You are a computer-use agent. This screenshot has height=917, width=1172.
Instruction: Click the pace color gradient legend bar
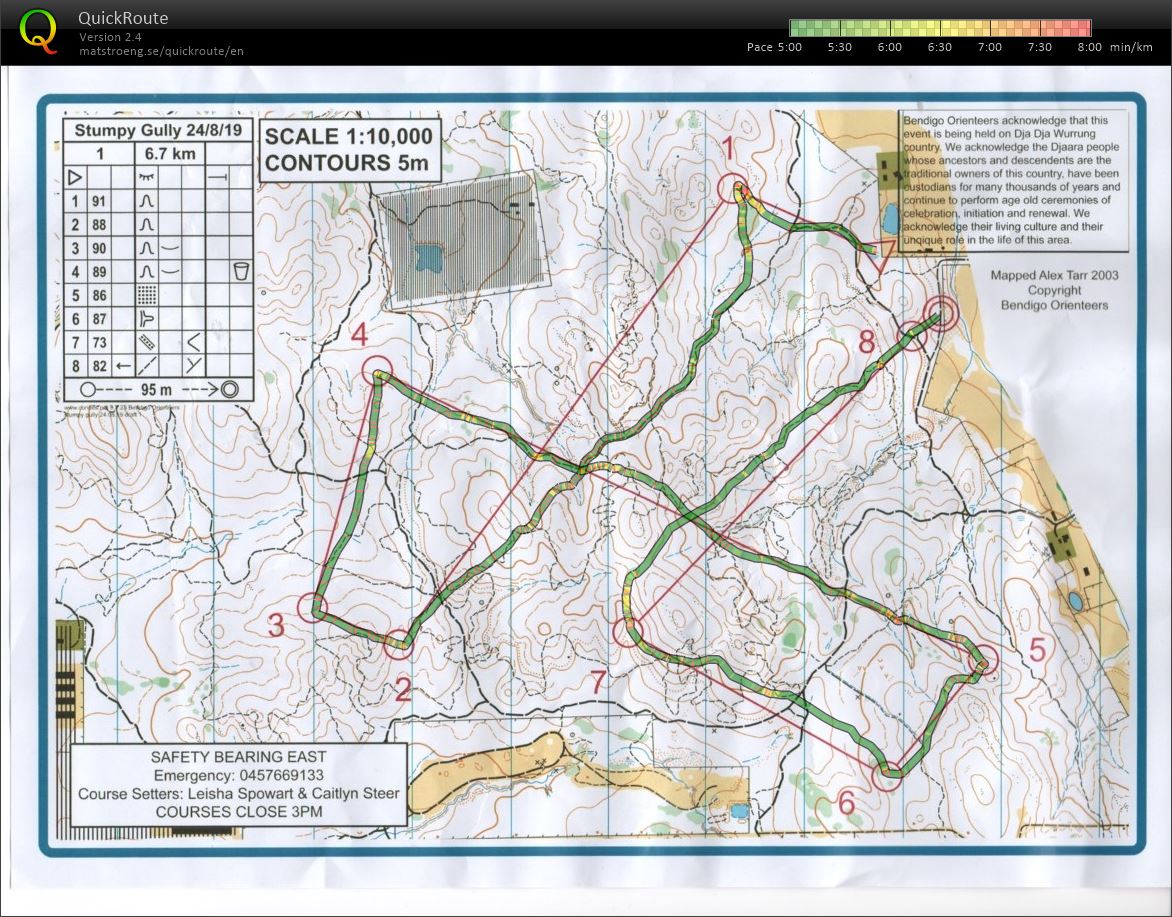(x=939, y=27)
